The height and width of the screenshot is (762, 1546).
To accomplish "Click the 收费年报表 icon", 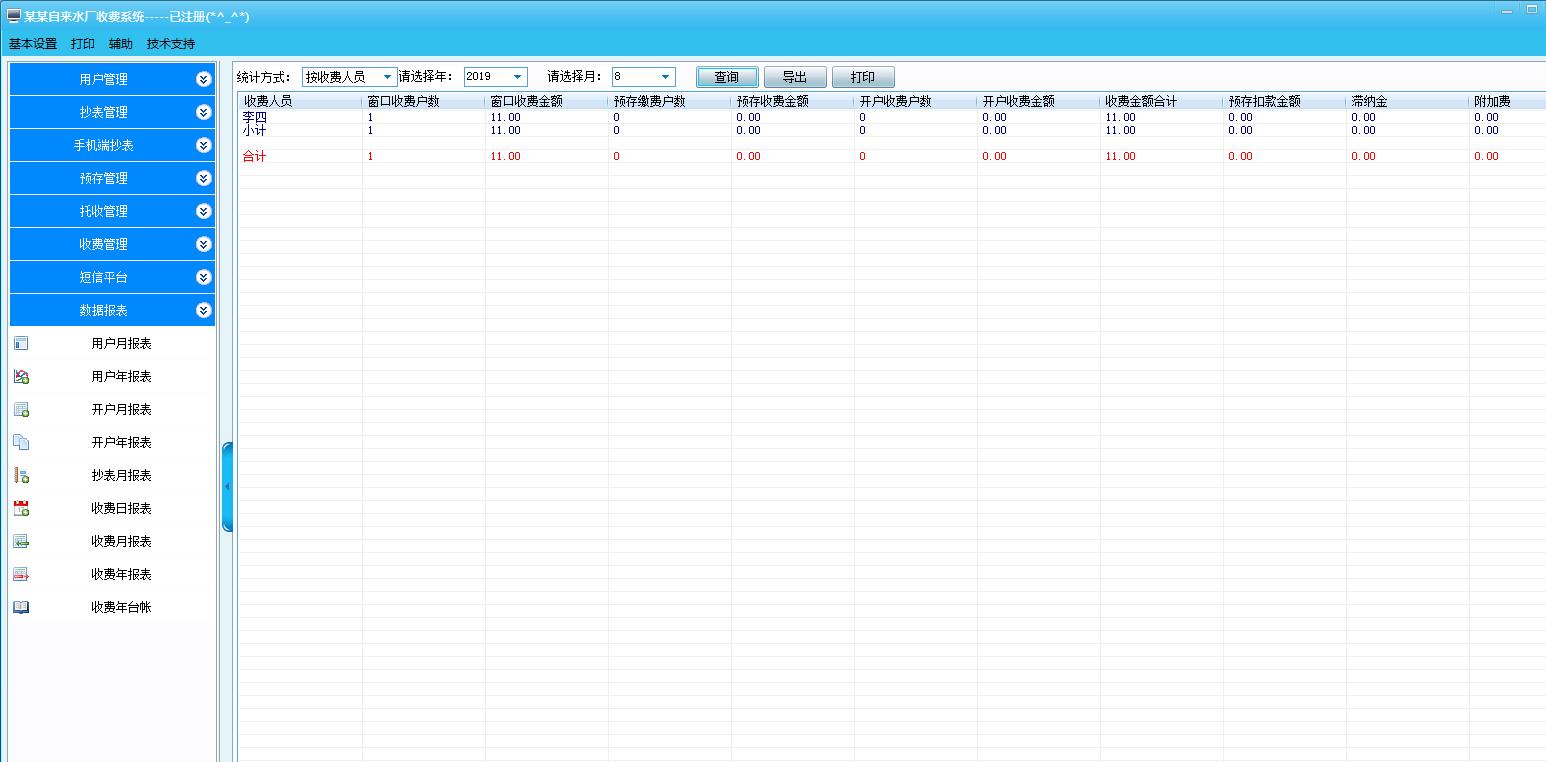I will [21, 574].
